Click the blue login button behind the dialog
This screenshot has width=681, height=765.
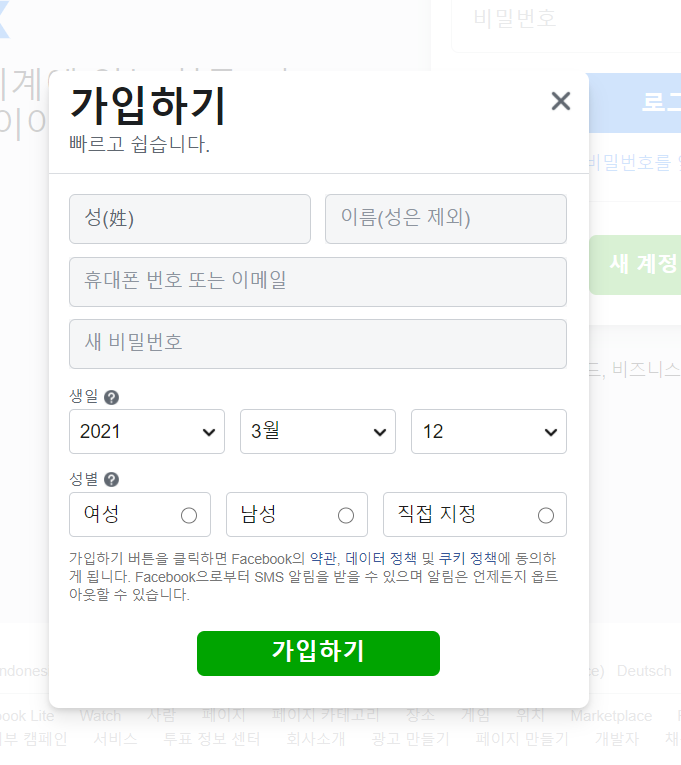pyautogui.click(x=635, y=102)
